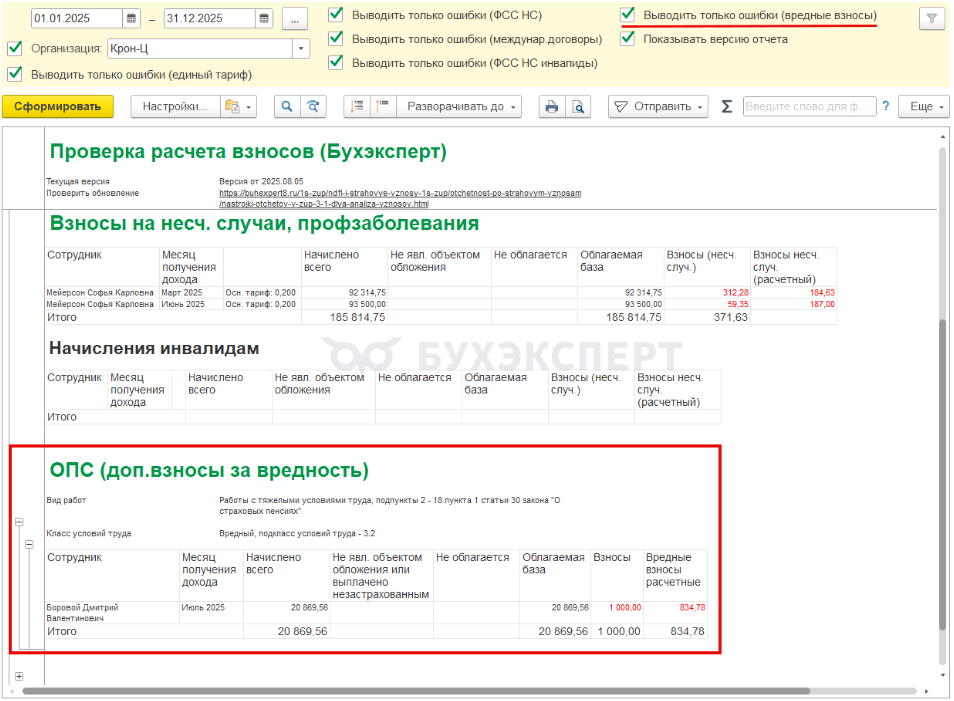
Task: Select the red value 184,63
Action: coord(822,293)
